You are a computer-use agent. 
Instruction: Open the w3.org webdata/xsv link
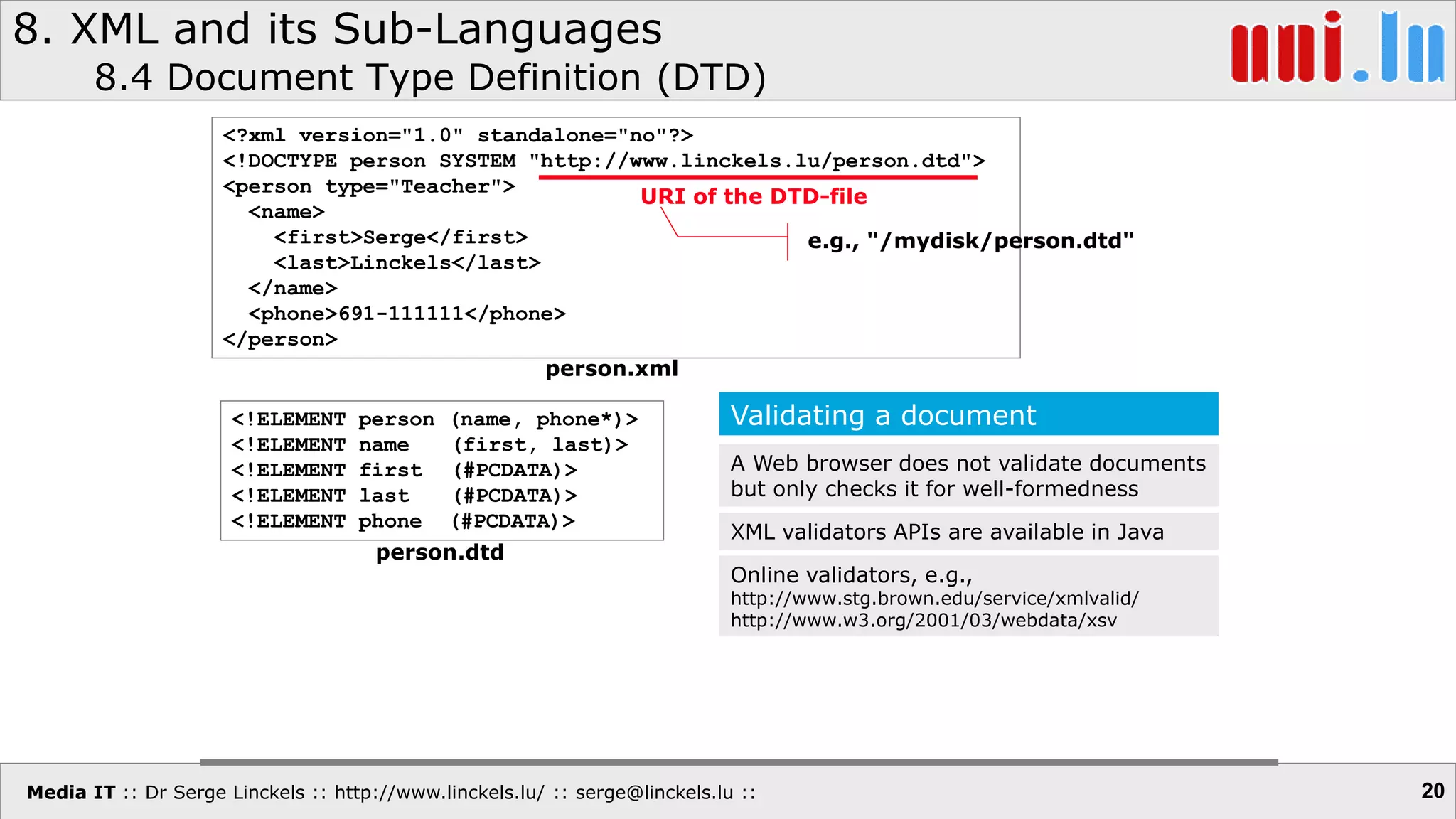[924, 621]
